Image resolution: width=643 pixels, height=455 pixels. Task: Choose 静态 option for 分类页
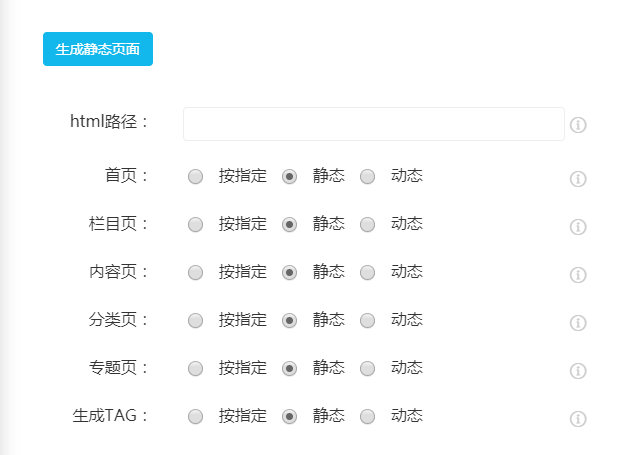tap(290, 320)
